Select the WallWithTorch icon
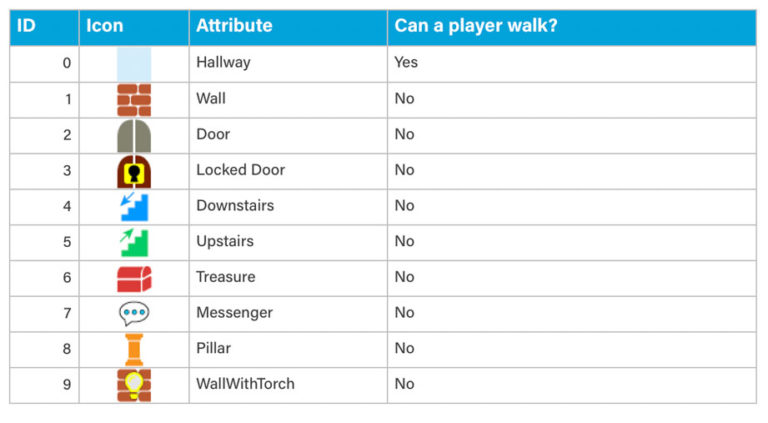Viewport: 768px width, 423px height. click(x=134, y=385)
